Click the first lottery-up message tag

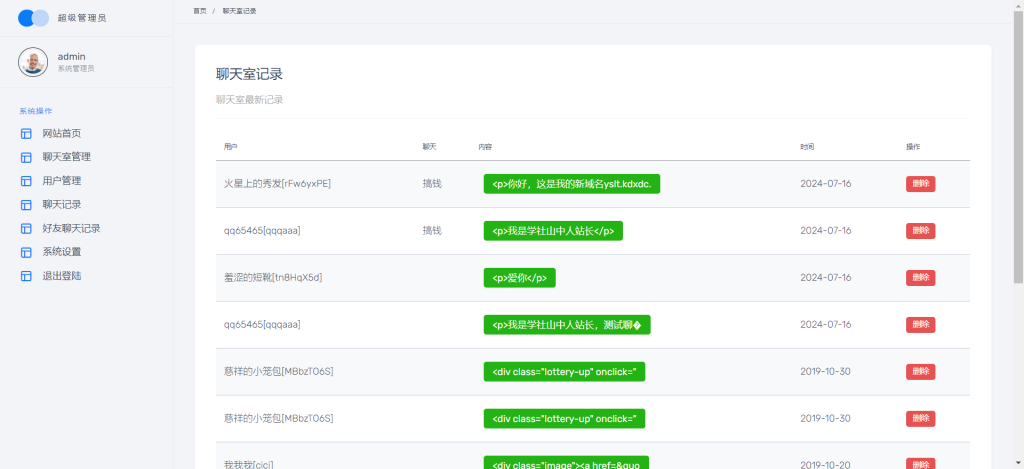pos(564,372)
